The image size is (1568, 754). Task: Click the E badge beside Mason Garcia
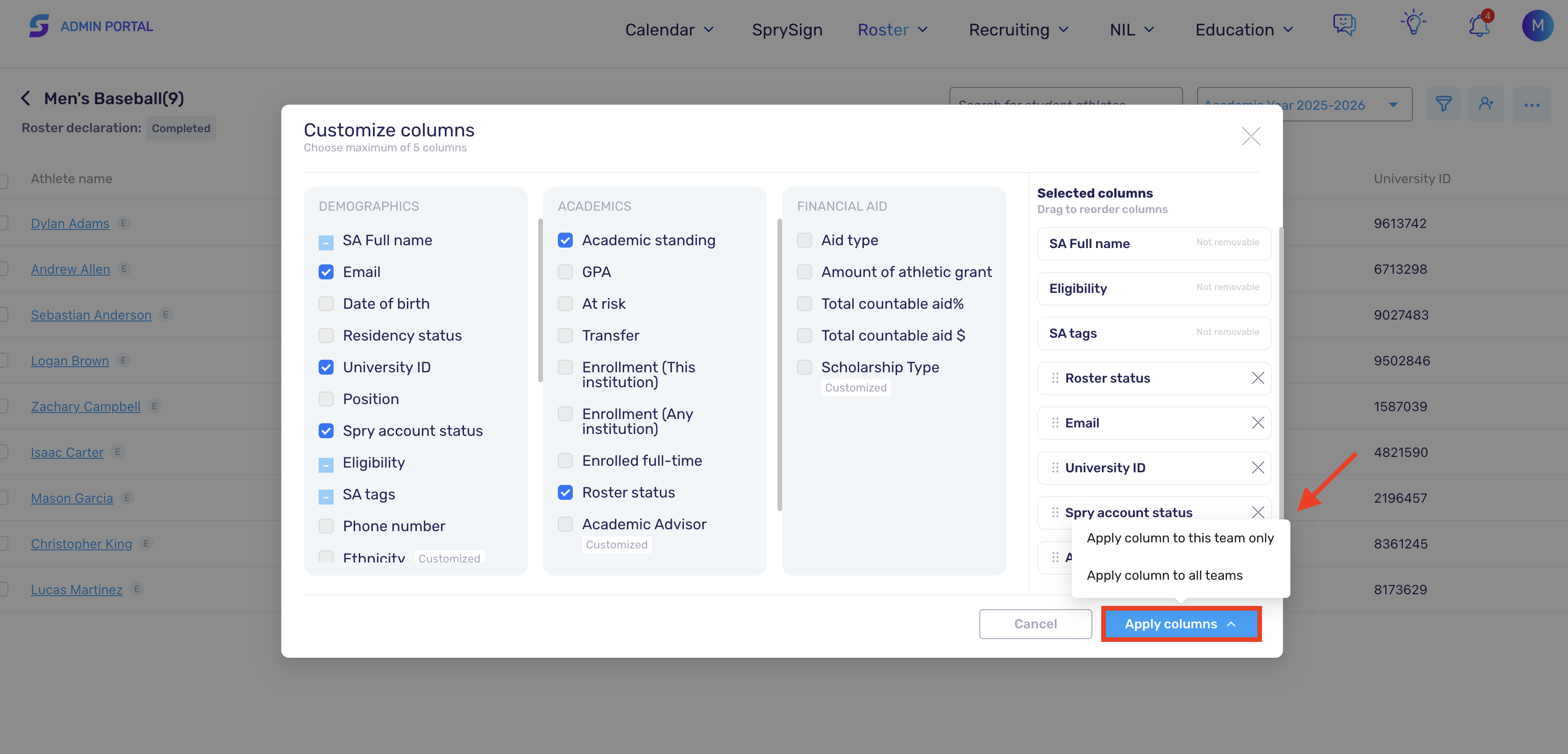click(127, 498)
